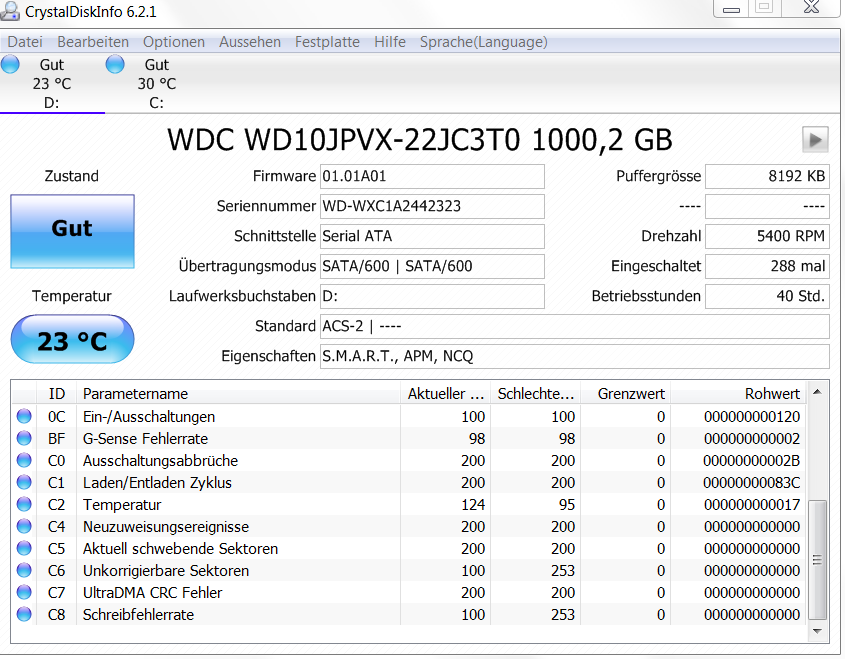
Task: Go to next disk with arrow button
Action: 815,140
